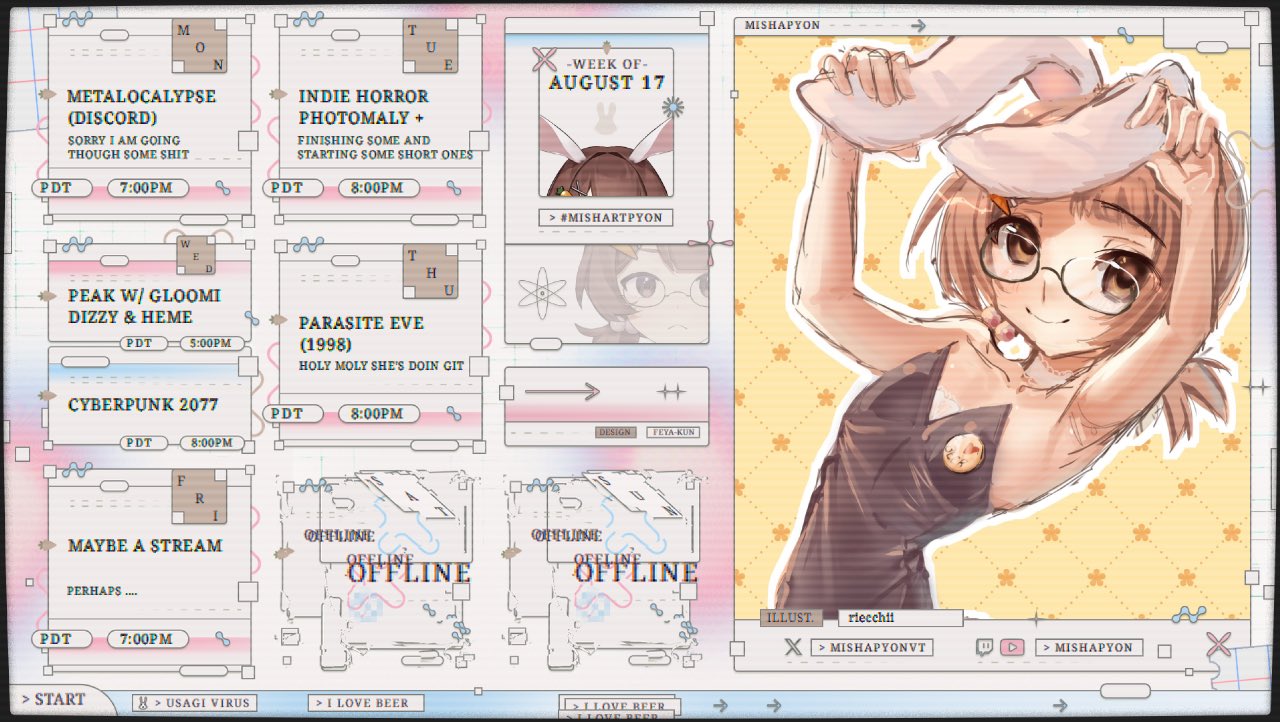Click the chain link icon on Thursday's card
Viewport: 1280px width, 722px height.
[x=454, y=414]
